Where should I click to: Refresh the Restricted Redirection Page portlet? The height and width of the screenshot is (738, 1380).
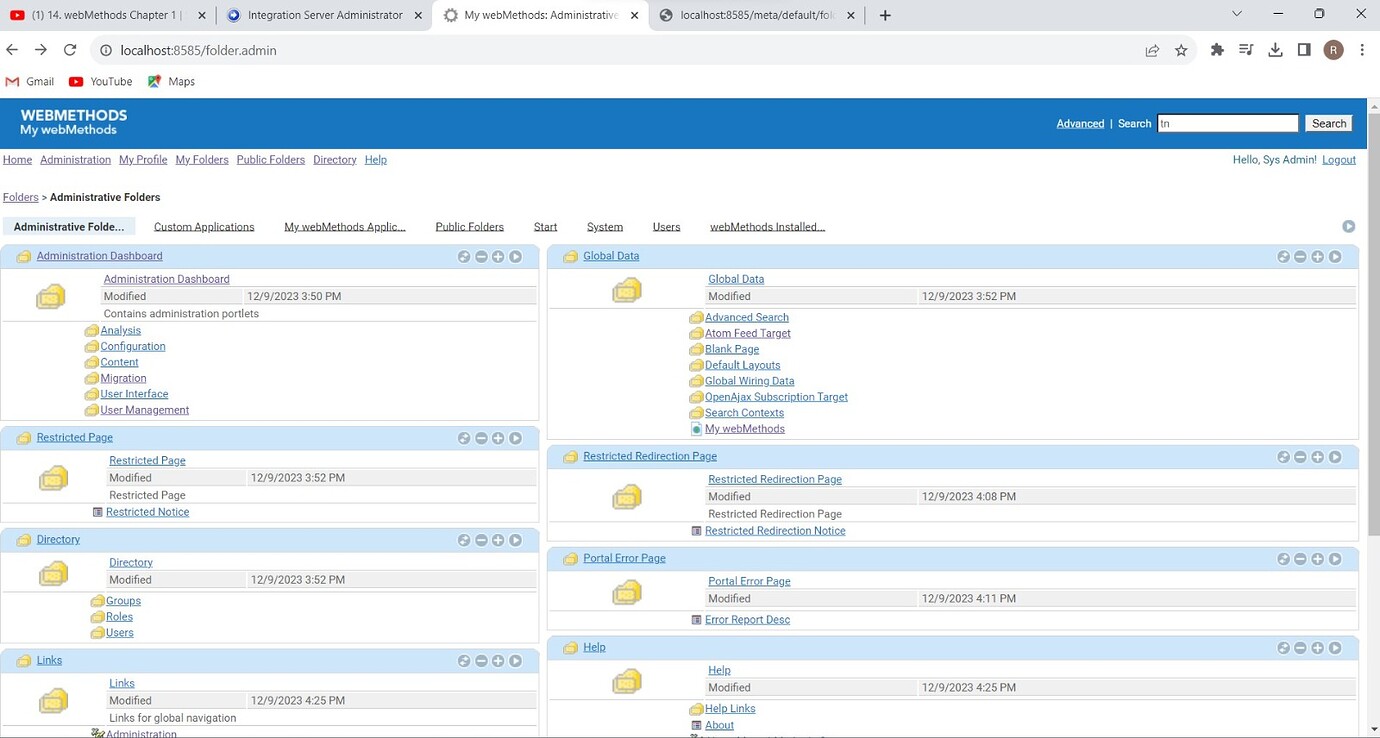coord(1283,457)
